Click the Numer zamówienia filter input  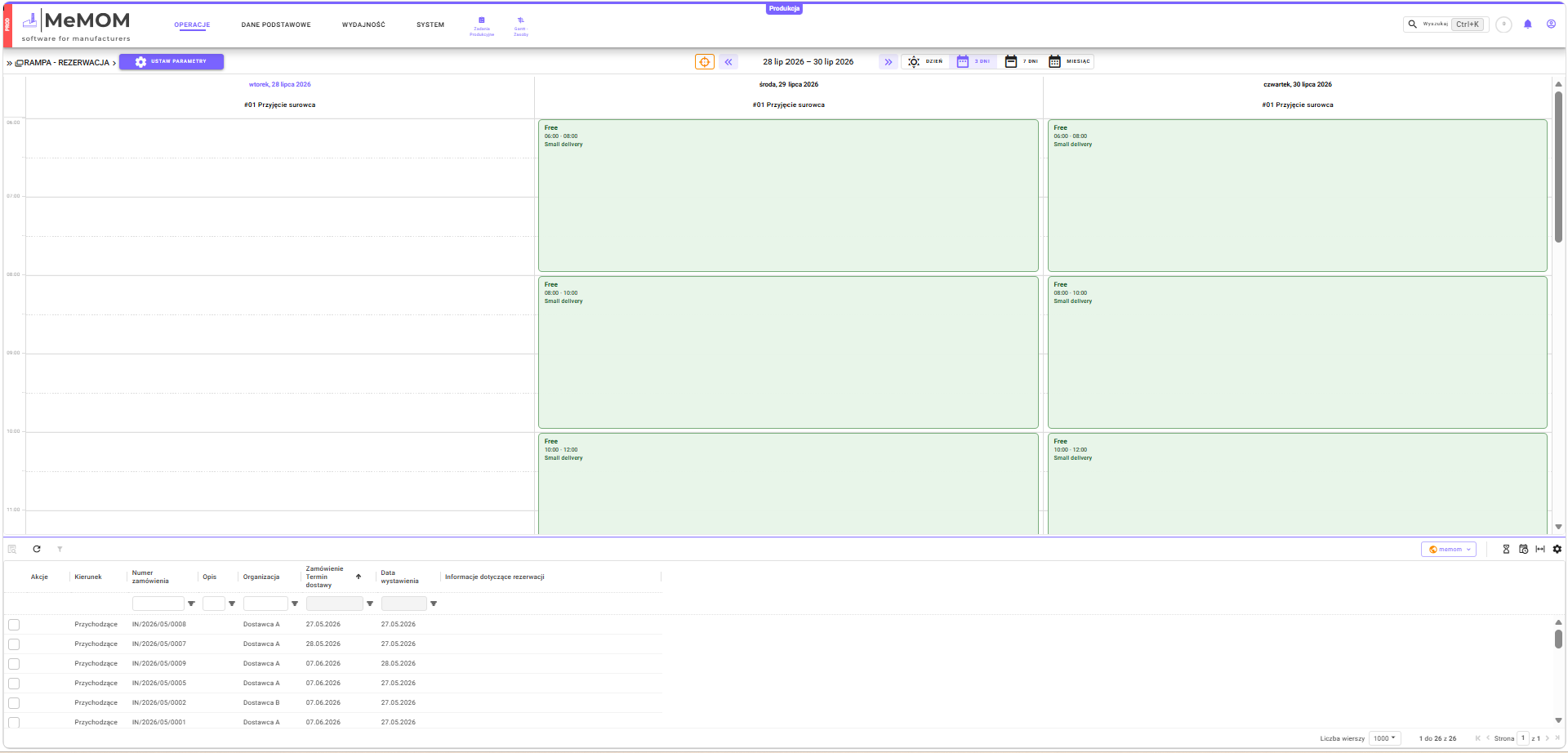158,604
